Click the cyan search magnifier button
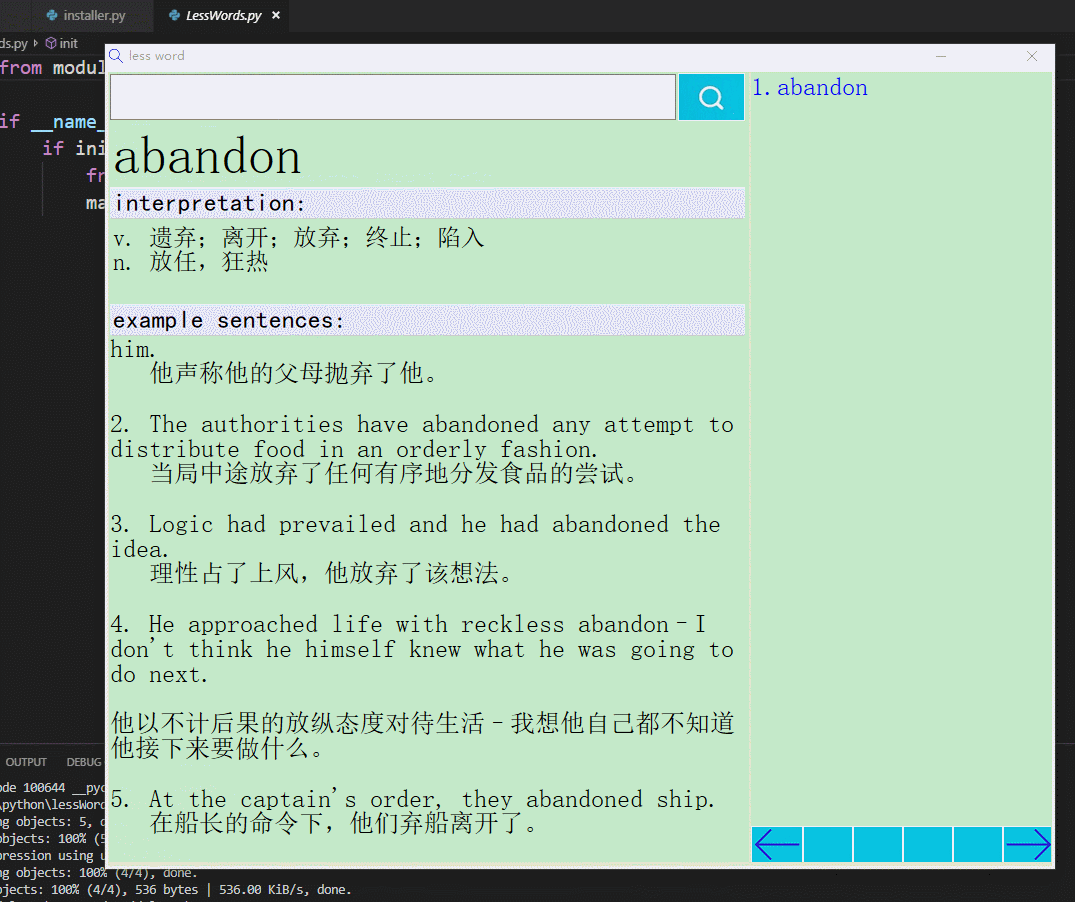 pos(711,97)
